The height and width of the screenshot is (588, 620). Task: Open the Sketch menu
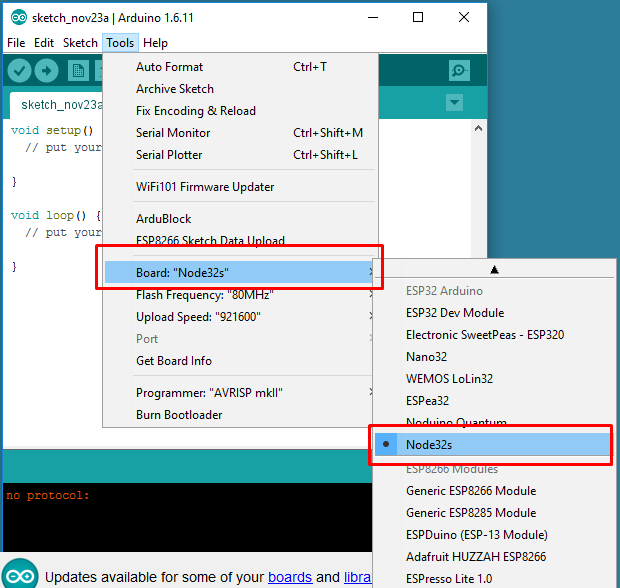click(80, 43)
